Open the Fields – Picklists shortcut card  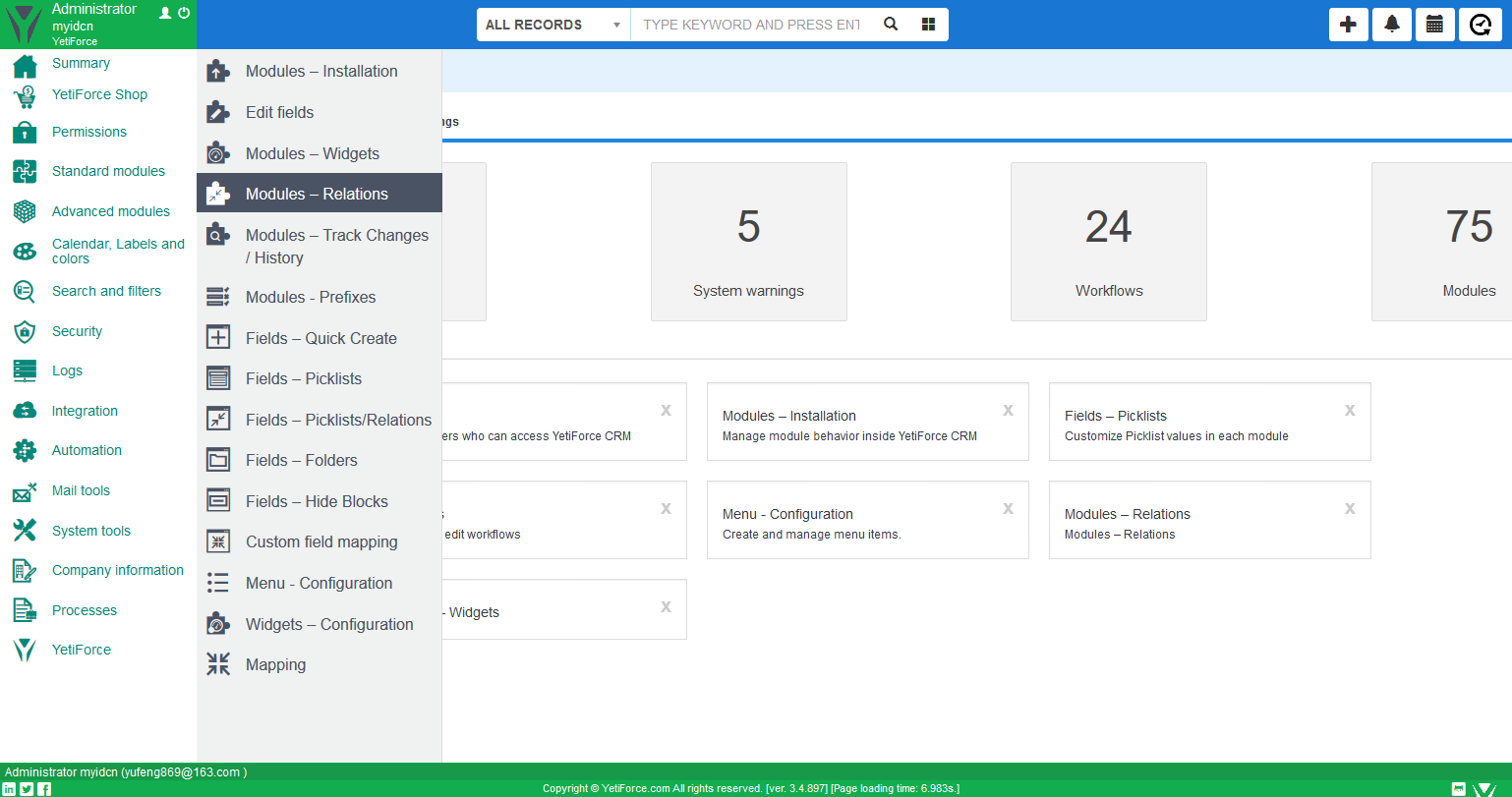pos(1210,422)
